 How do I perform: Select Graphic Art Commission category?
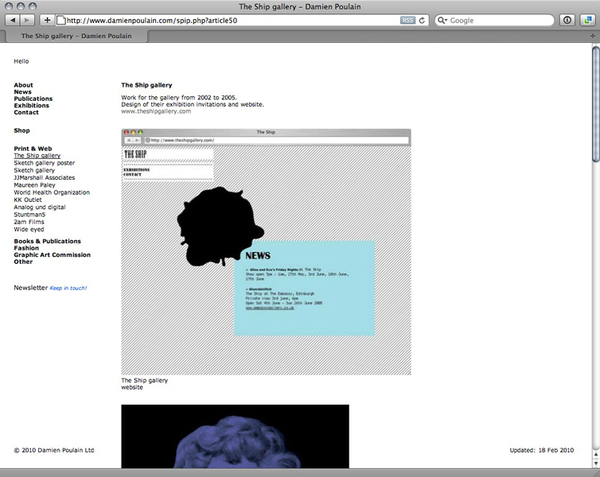(52, 255)
